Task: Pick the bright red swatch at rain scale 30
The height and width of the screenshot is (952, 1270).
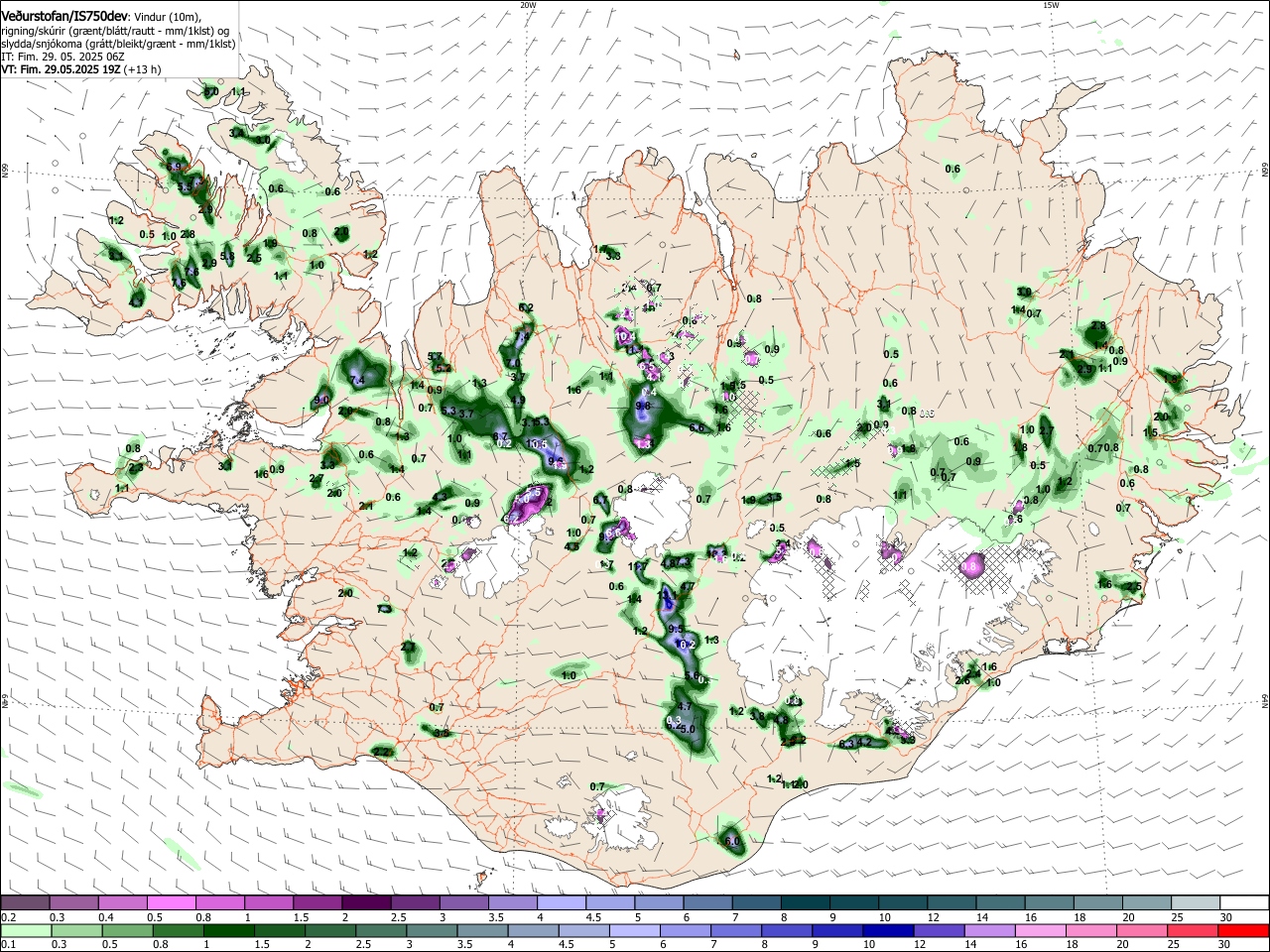Action: point(1243,930)
